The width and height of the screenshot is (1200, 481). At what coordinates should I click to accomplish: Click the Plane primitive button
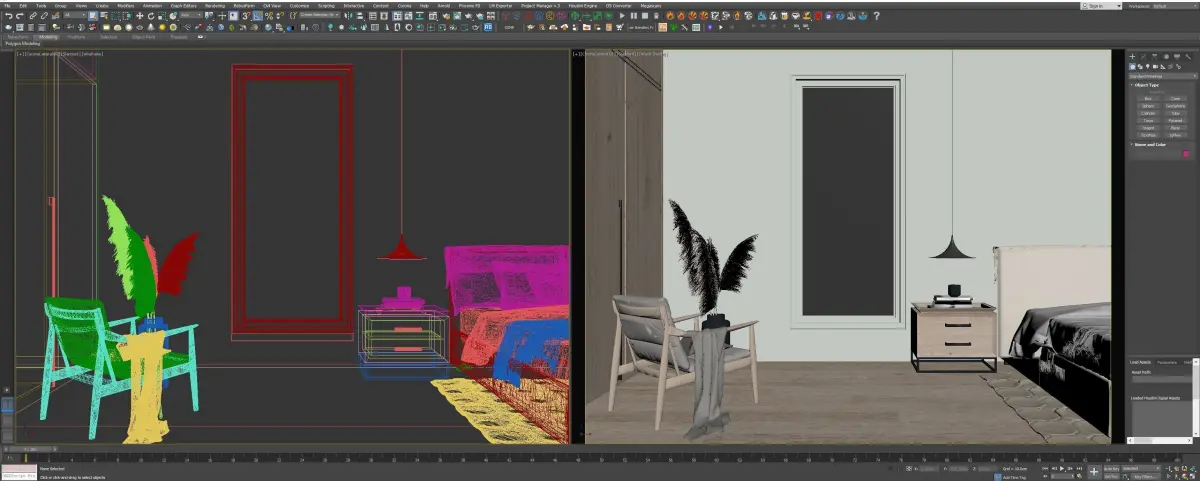[x=1175, y=128]
